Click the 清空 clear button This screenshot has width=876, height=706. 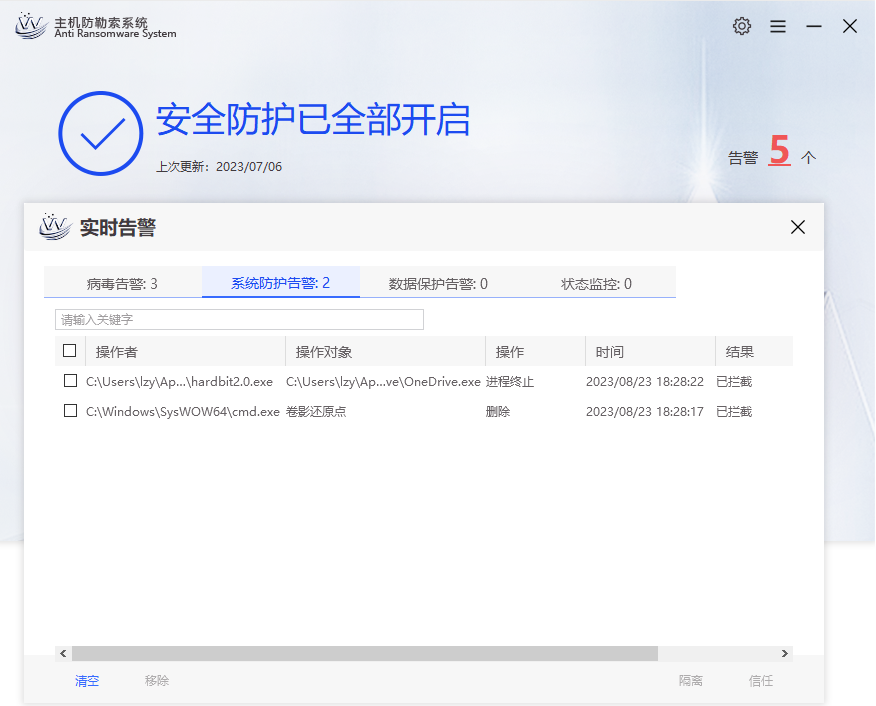[x=87, y=681]
